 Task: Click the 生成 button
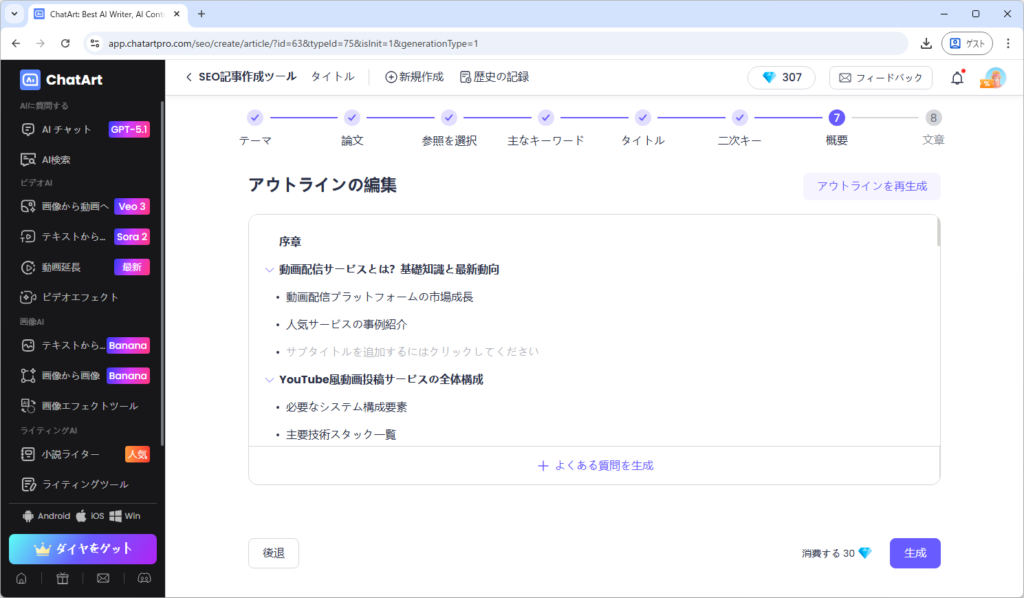pos(914,553)
